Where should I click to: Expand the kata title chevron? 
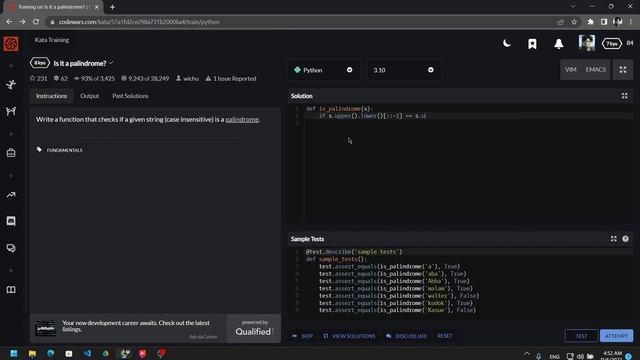click(x=111, y=63)
